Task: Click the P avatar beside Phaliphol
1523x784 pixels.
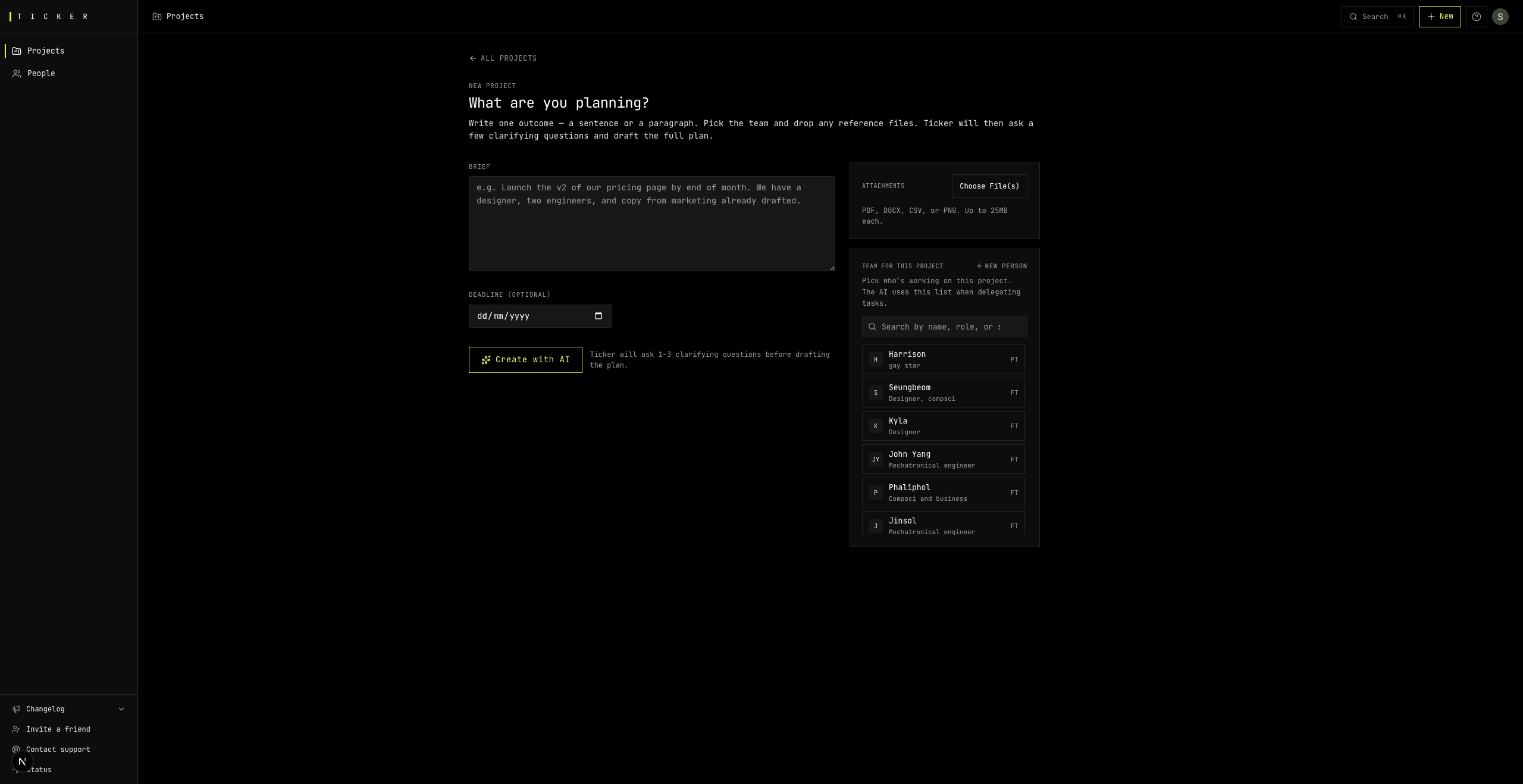Action: pyautogui.click(x=876, y=493)
